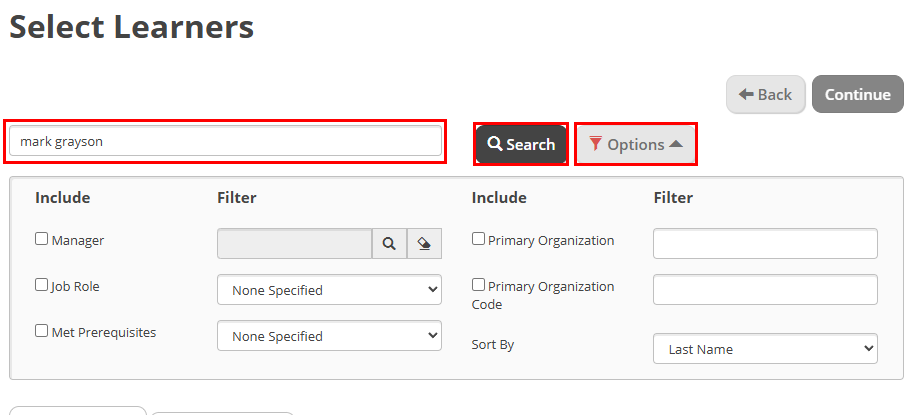This screenshot has width=913, height=415.
Task: Tick the Job Role checkbox
Action: pyautogui.click(x=42, y=285)
